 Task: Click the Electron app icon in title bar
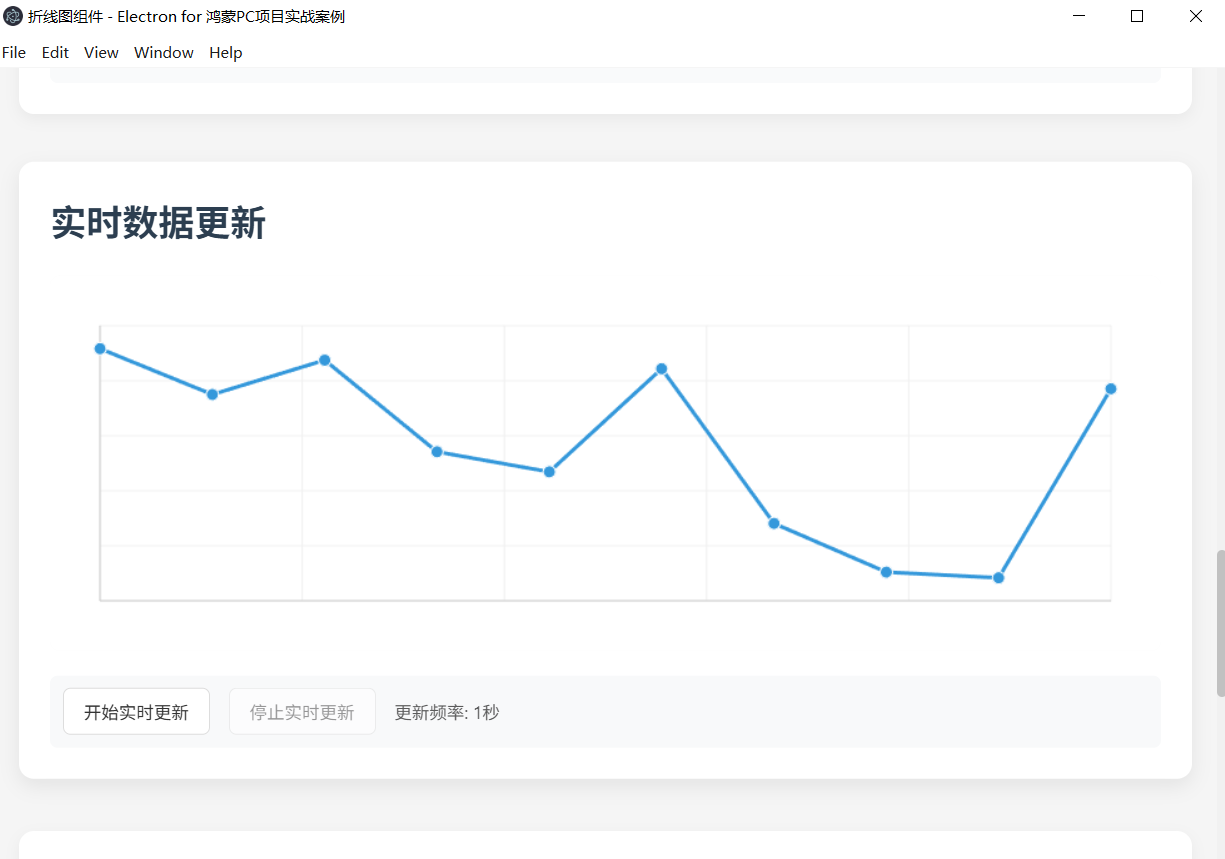13,16
